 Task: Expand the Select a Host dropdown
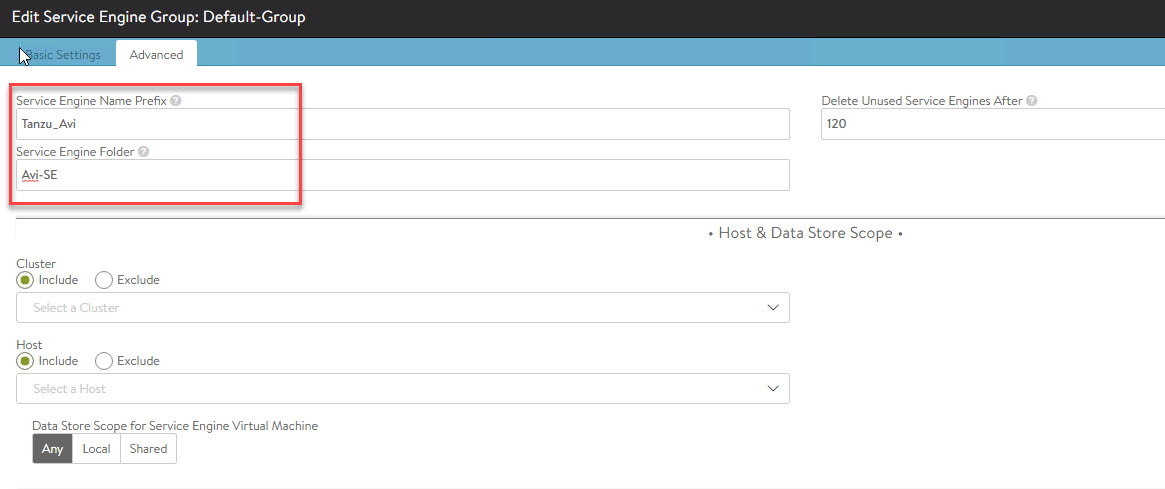[x=402, y=388]
